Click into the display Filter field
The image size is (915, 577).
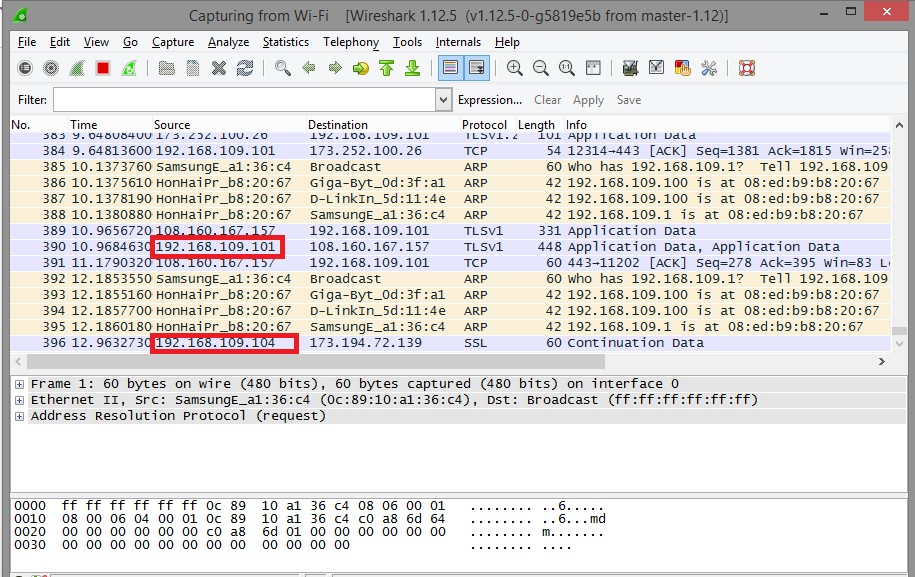point(245,100)
